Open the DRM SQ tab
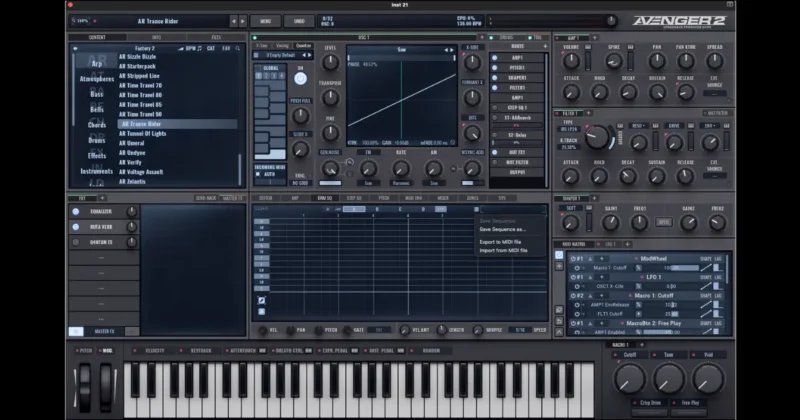This screenshot has height=420, width=800. click(x=324, y=198)
